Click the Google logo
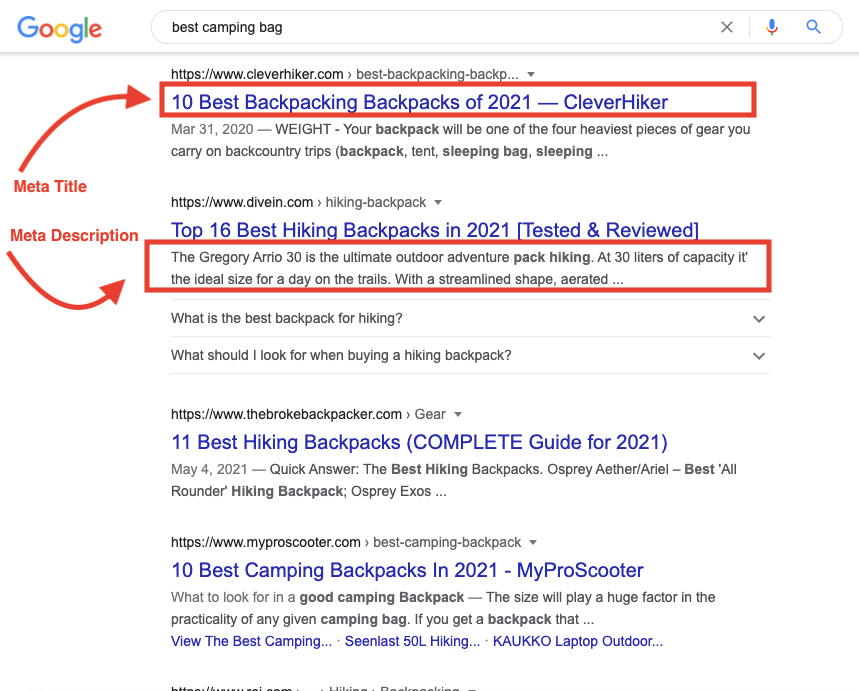Viewport: 859px width, 691px height. [59, 30]
